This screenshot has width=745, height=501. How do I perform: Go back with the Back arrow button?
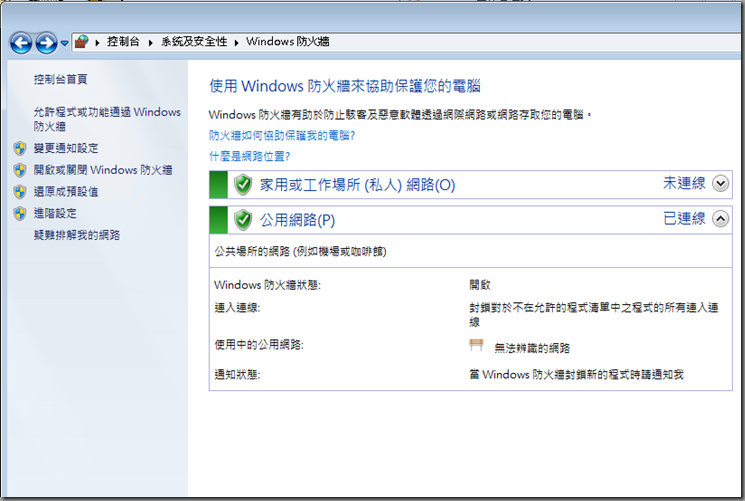tap(21, 43)
